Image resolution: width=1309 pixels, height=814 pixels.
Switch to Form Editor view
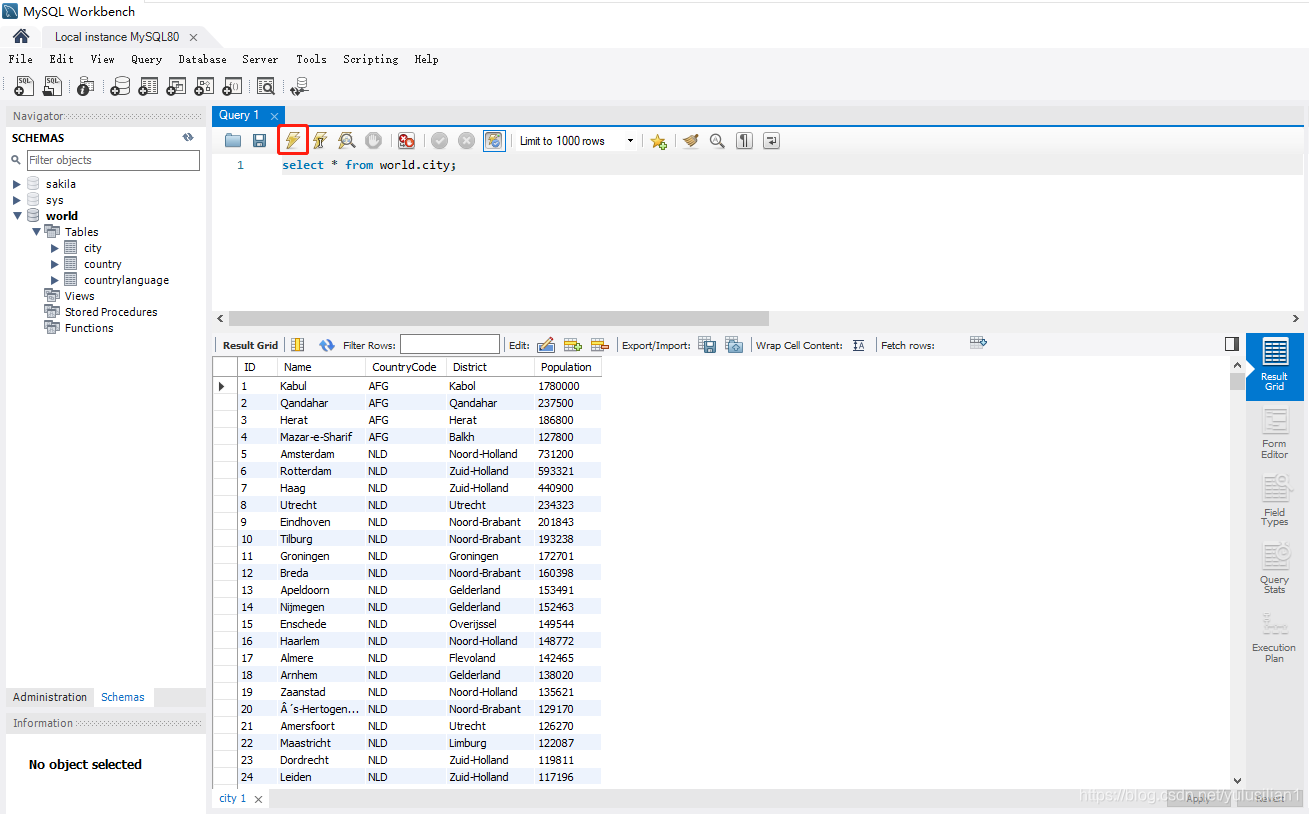point(1274,434)
